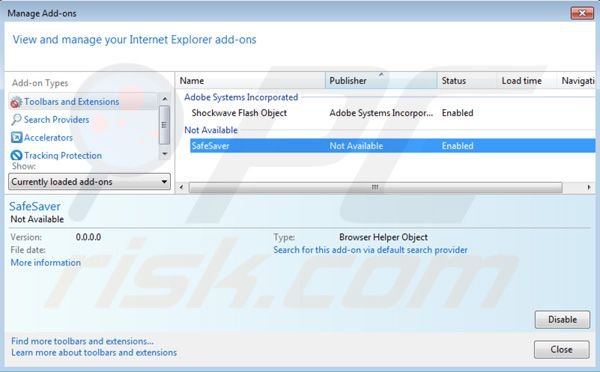Select Accelerators add-on type
Image resolution: width=600 pixels, height=372 pixels.
pyautogui.click(x=48, y=137)
